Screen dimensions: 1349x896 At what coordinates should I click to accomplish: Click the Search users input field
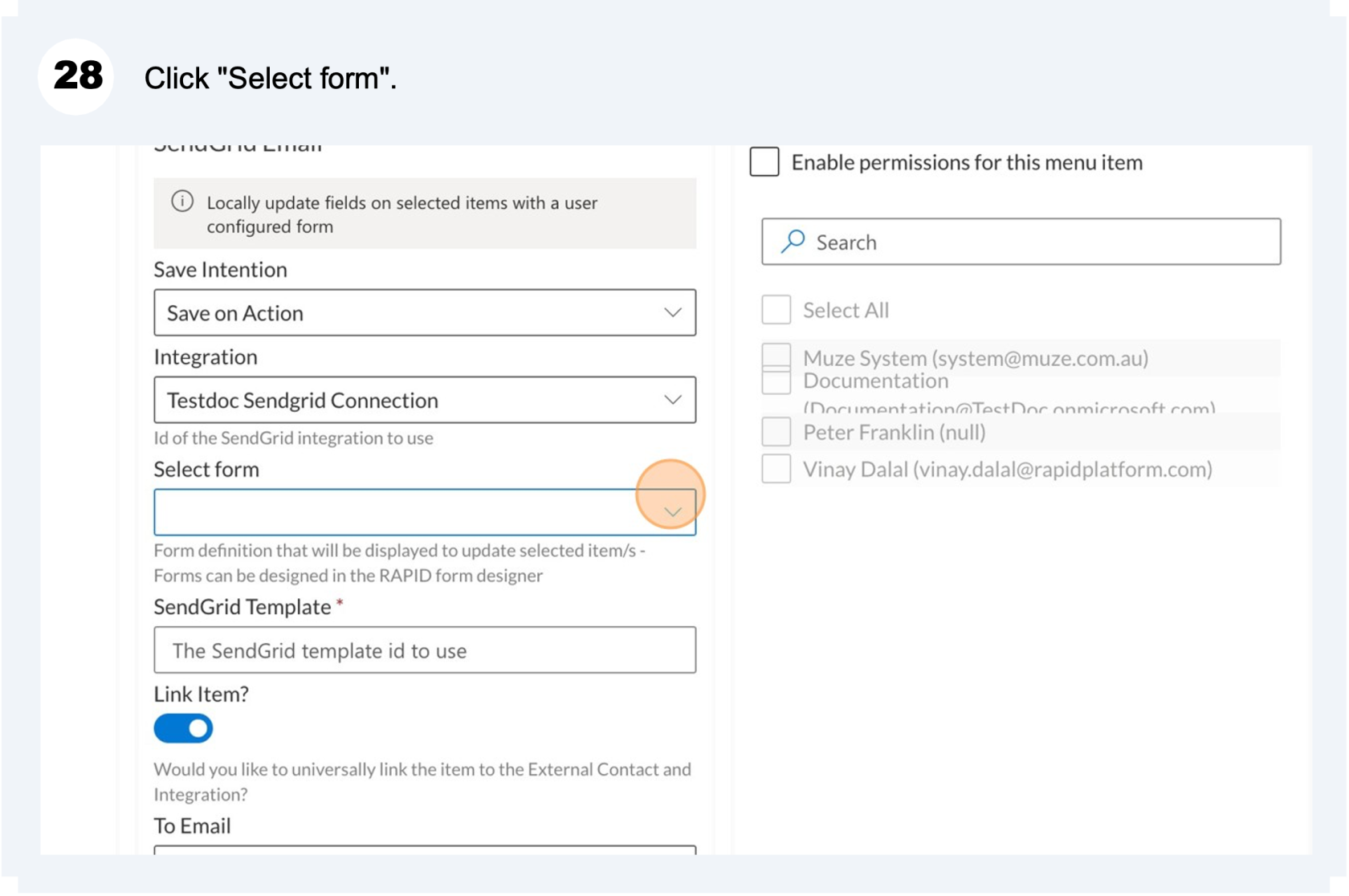click(x=1021, y=242)
